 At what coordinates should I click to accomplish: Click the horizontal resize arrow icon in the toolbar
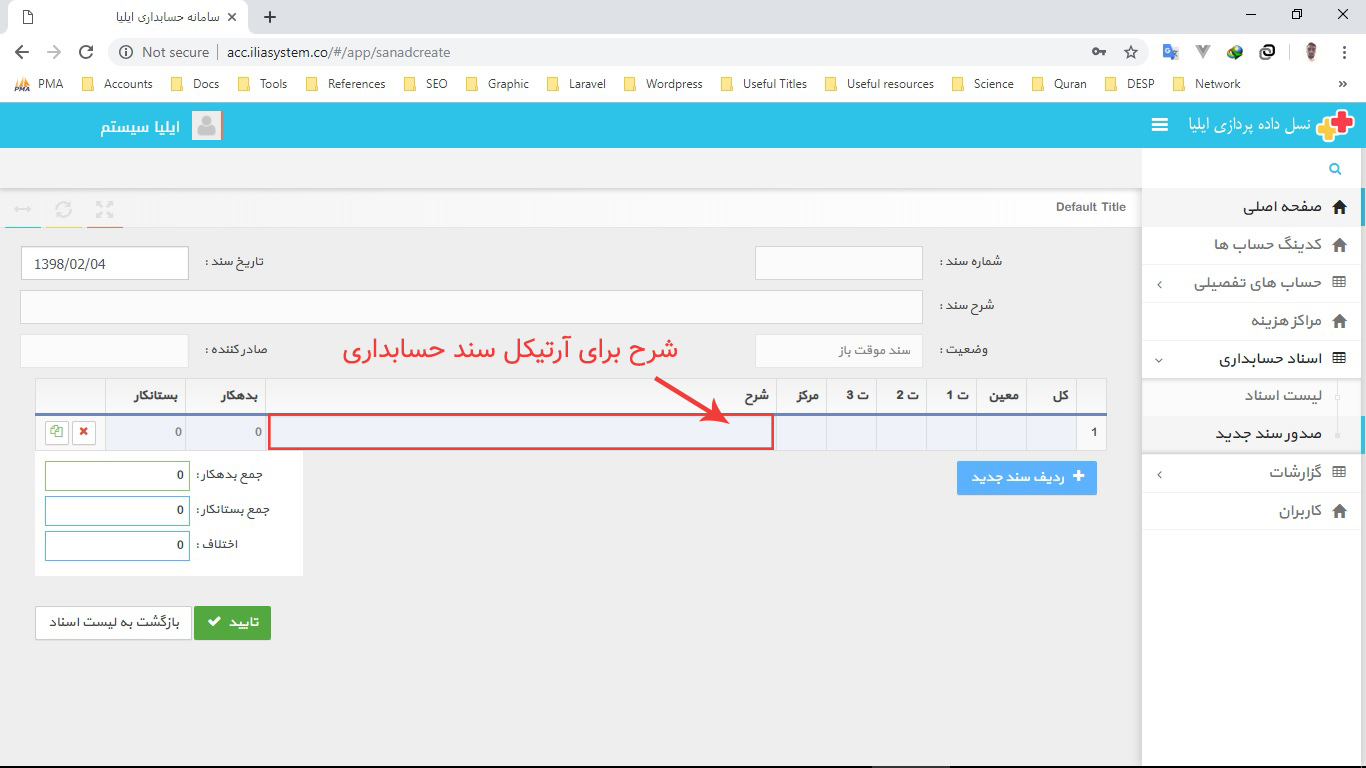[x=22, y=210]
